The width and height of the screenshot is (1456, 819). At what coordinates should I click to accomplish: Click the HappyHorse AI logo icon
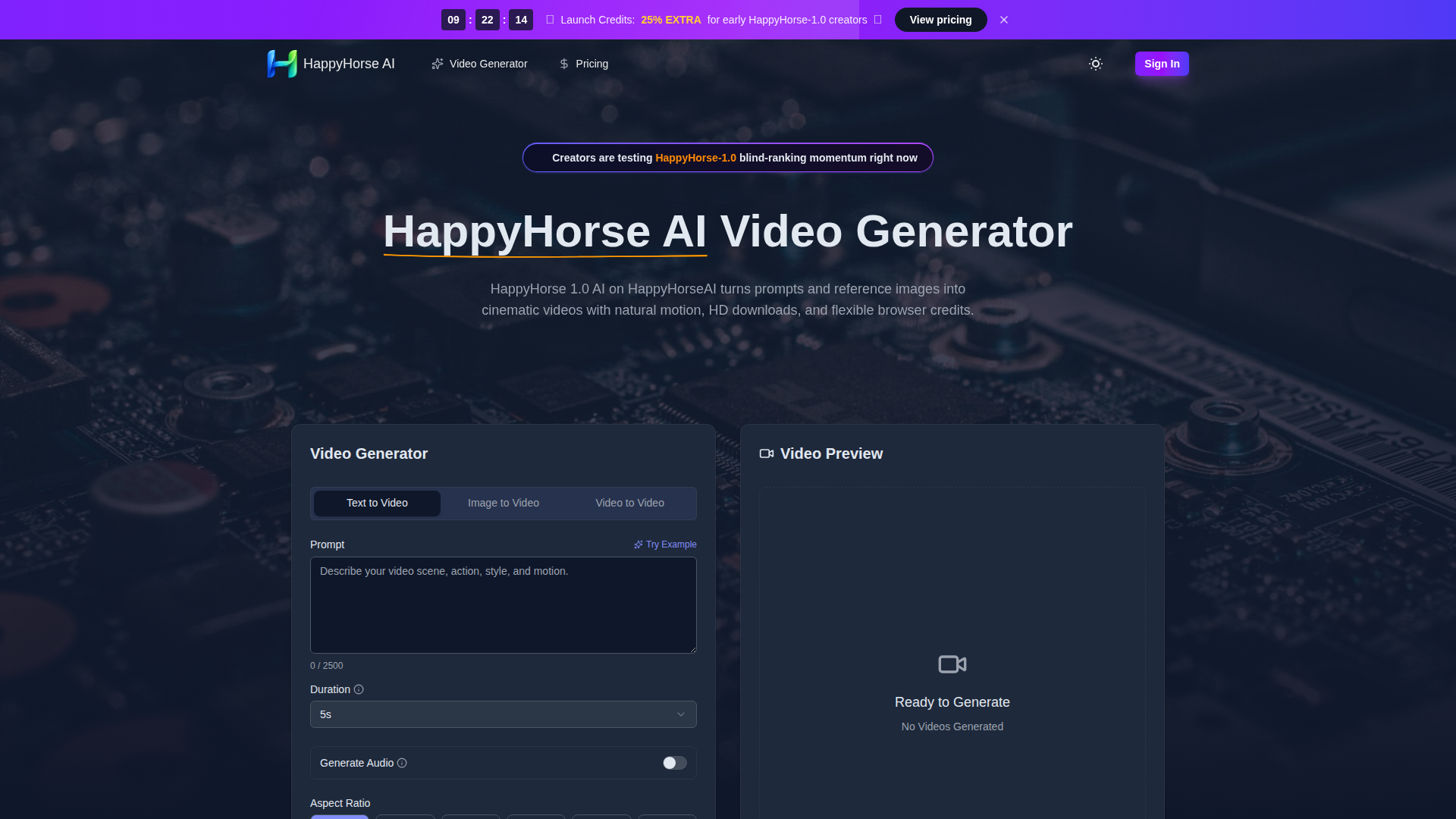(282, 64)
